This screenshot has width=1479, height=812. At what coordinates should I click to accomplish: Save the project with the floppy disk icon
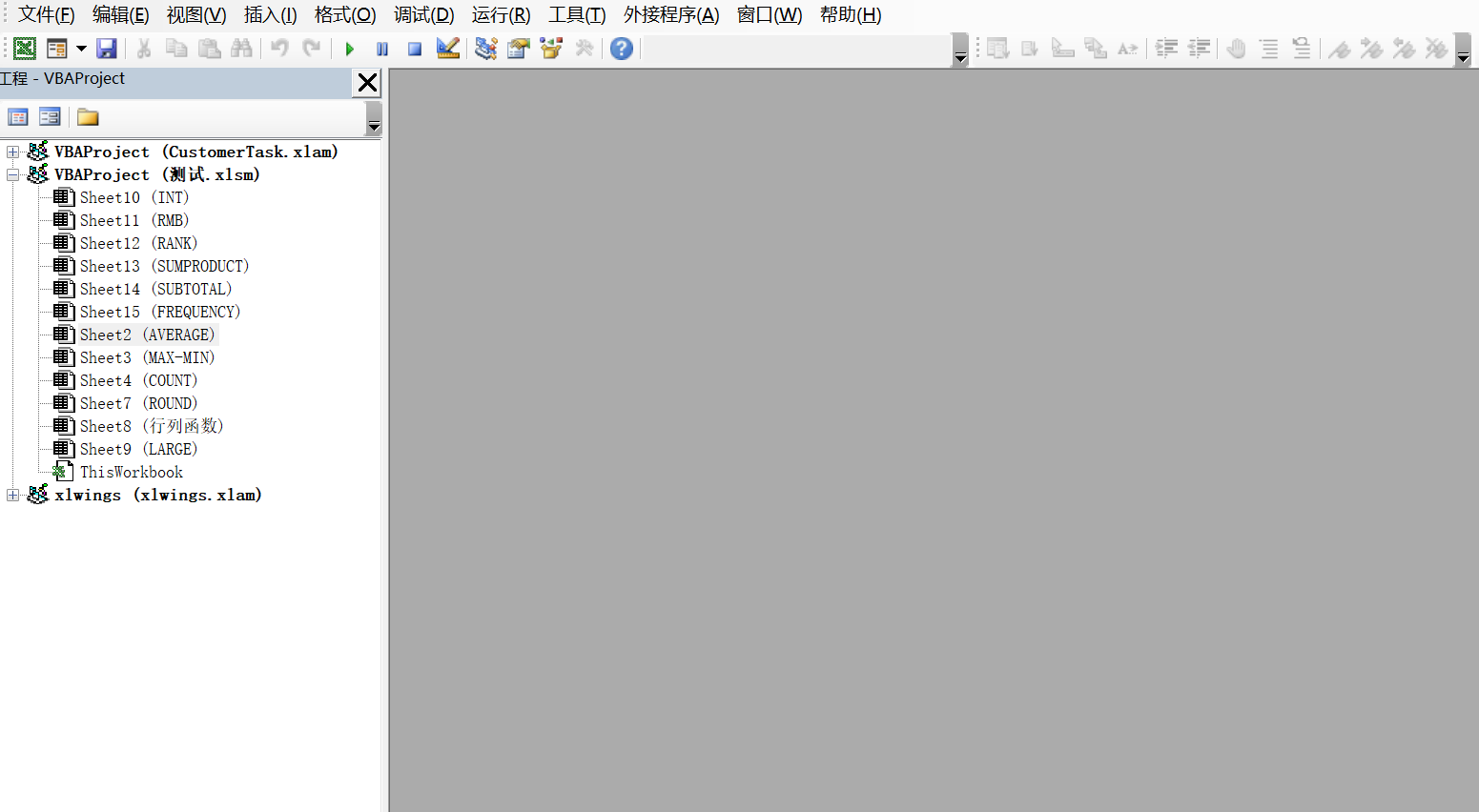coord(107,49)
